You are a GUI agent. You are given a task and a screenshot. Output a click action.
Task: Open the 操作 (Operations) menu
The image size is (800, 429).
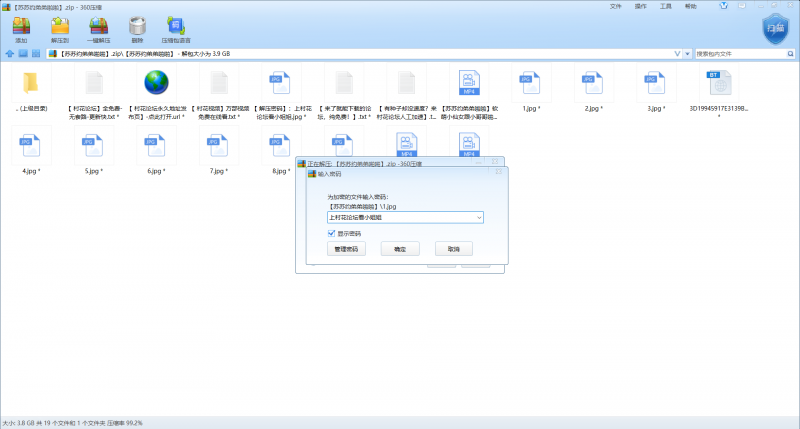coord(640,6)
